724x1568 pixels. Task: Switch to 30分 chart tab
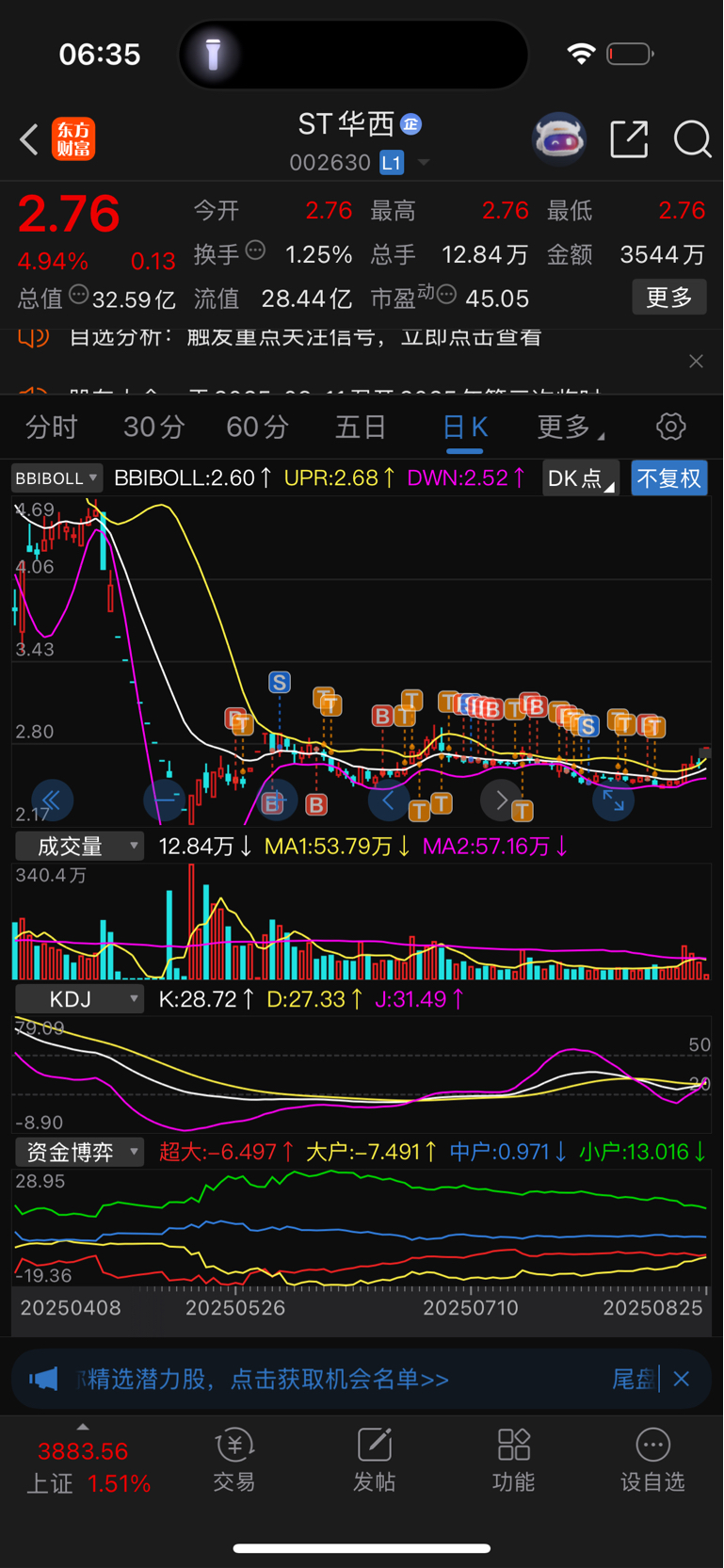[154, 427]
